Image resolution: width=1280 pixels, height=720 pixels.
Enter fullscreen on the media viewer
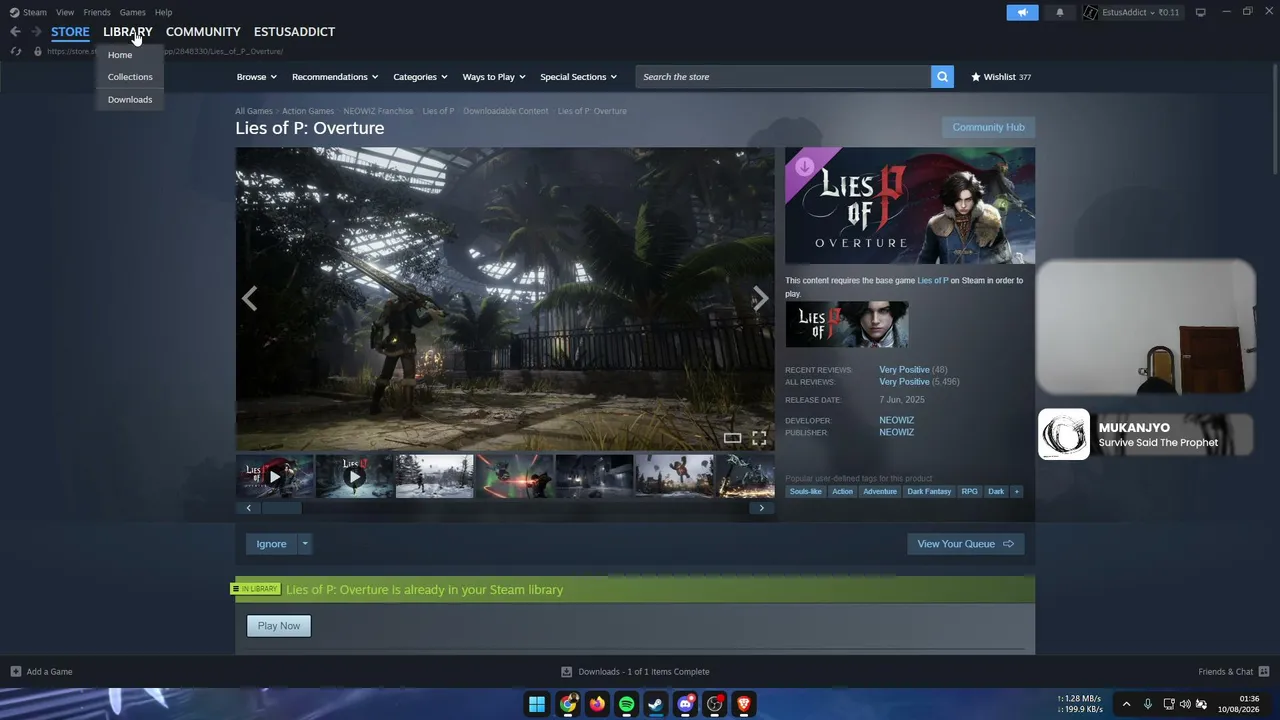(x=759, y=438)
